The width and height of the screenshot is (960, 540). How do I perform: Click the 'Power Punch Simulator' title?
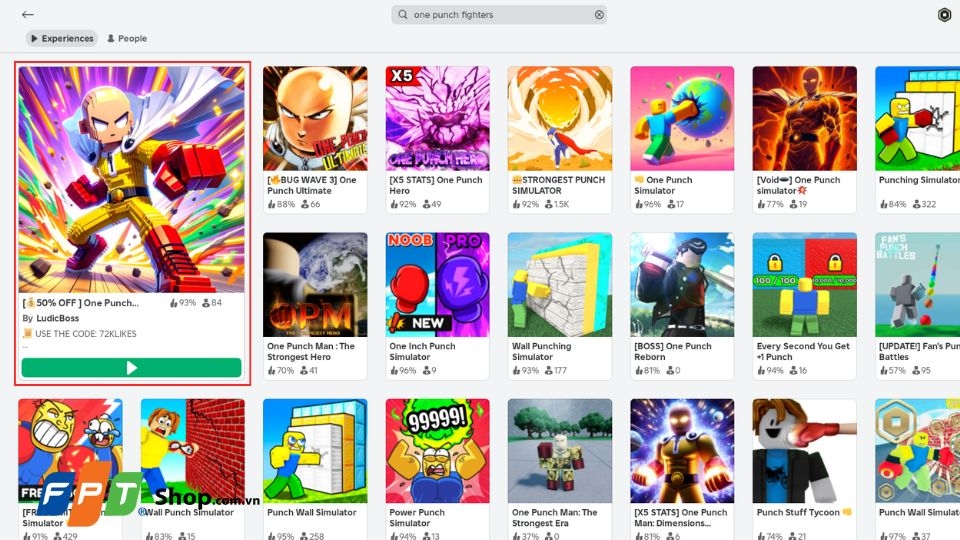(x=417, y=517)
